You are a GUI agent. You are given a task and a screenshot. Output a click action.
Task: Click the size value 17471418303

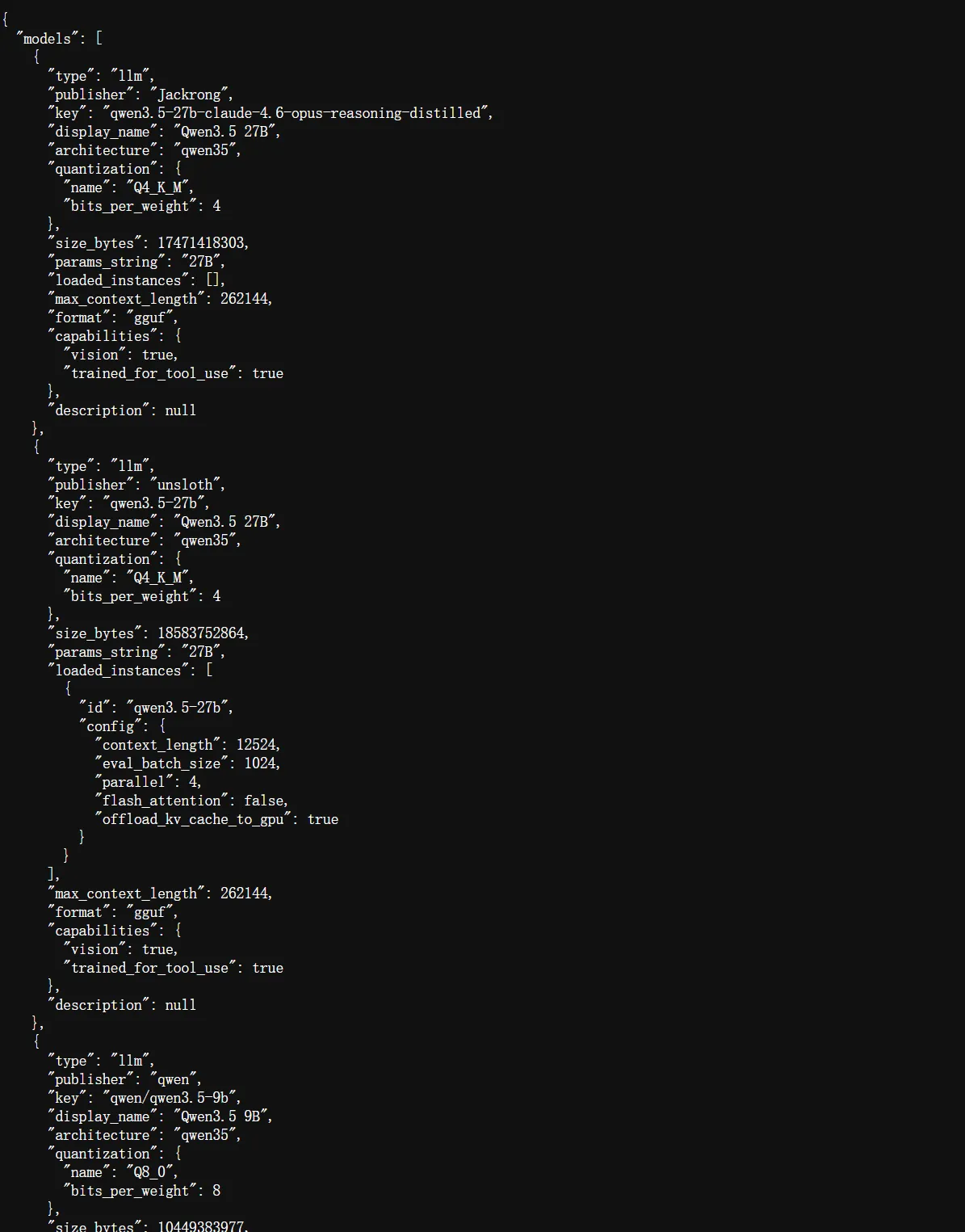click(202, 243)
